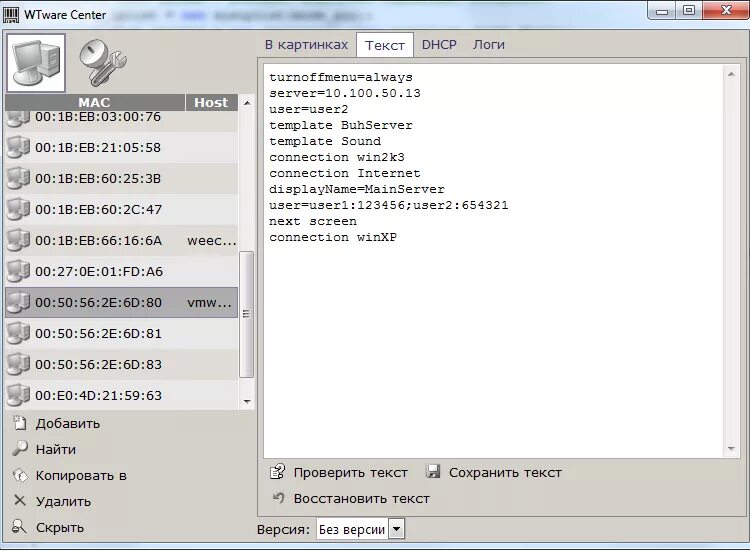Click the Добавить new document icon
Image resolution: width=750 pixels, height=551 pixels.
tap(20, 423)
